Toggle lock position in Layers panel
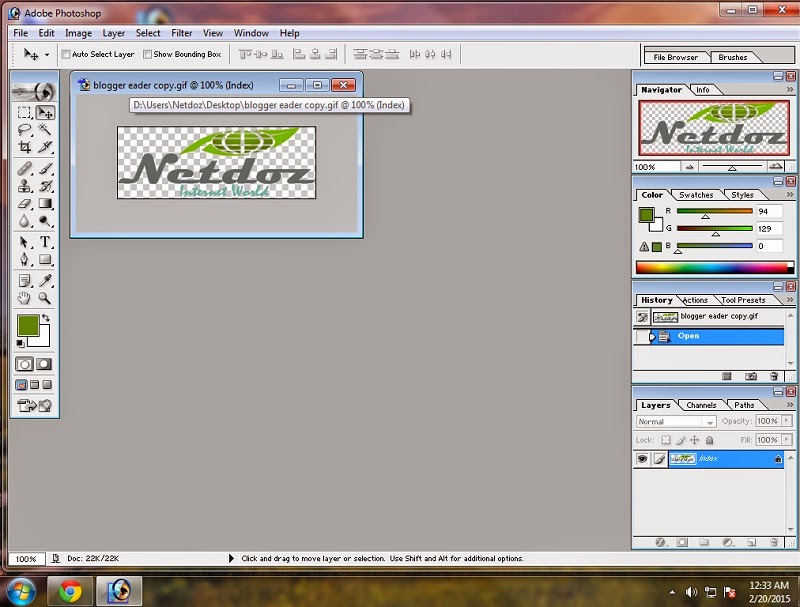The image size is (800, 607). coord(694,440)
